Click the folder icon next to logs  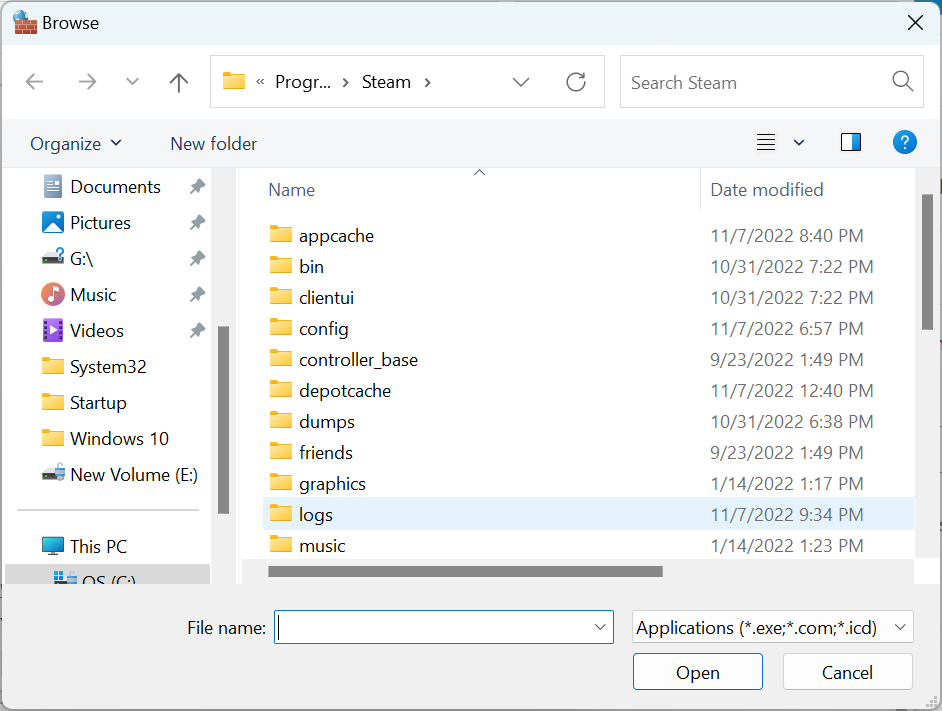coord(281,513)
